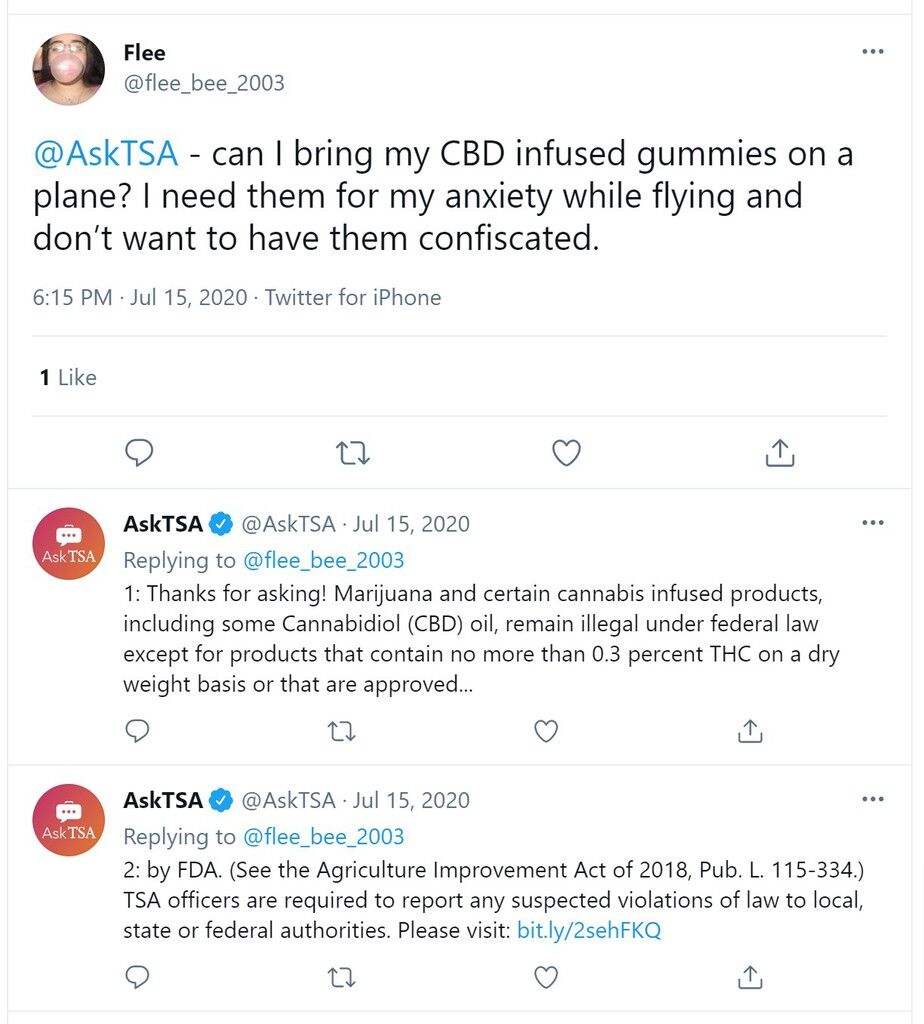View the 1 Like list
This screenshot has height=1024, width=924.
pos(68,377)
